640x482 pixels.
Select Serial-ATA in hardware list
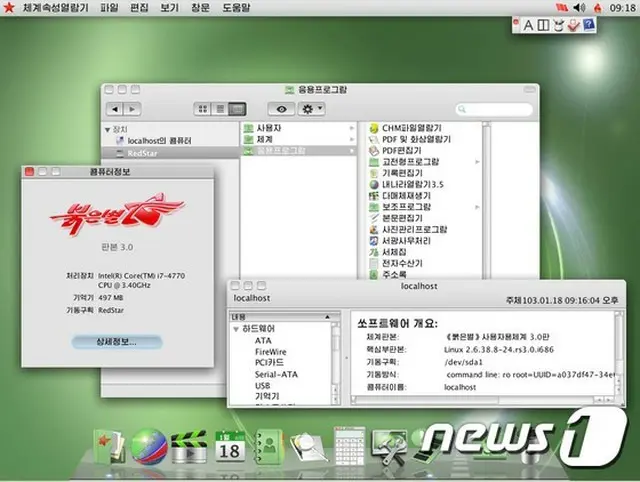276,374
